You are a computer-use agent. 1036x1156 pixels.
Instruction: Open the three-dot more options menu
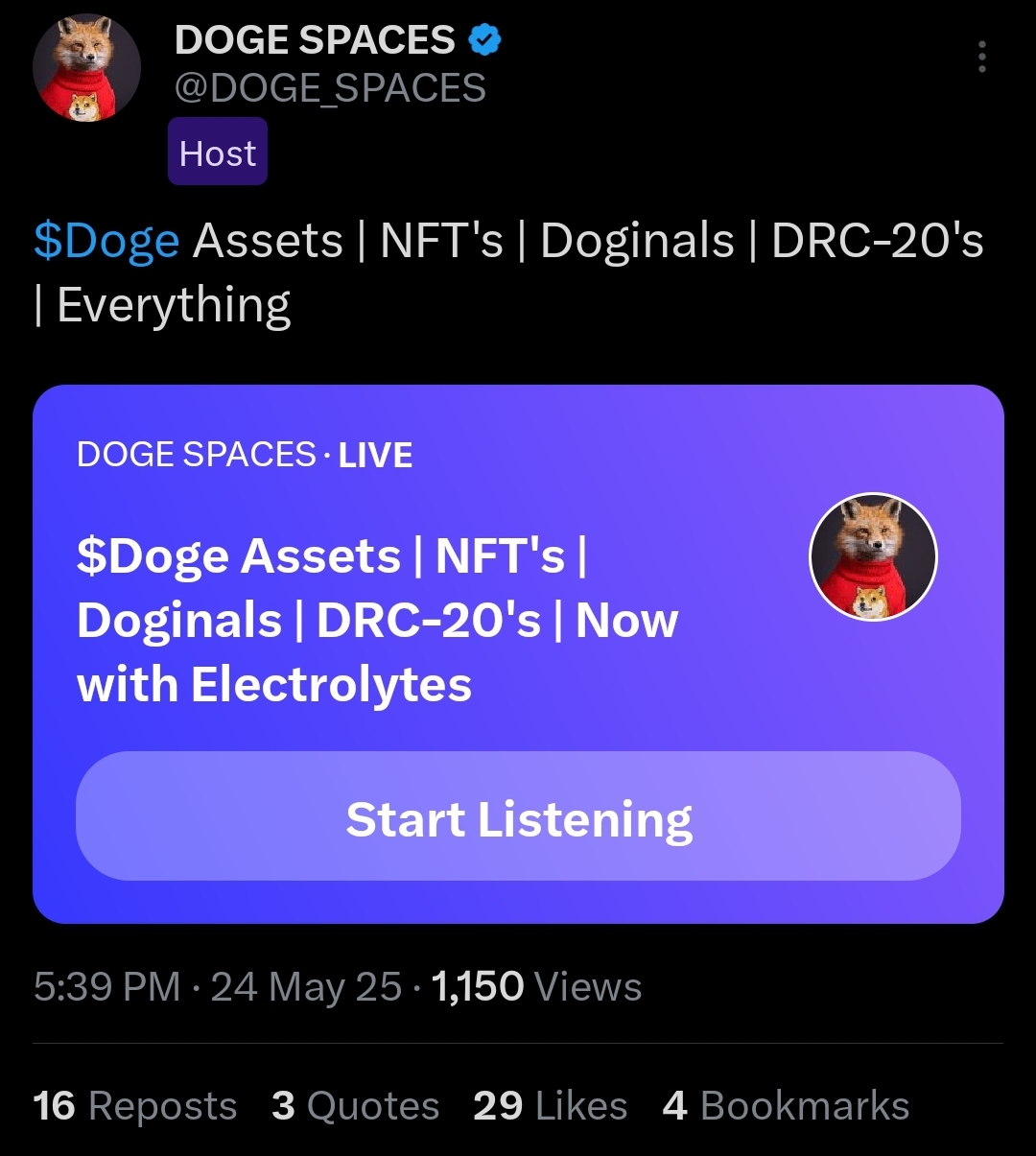981,58
